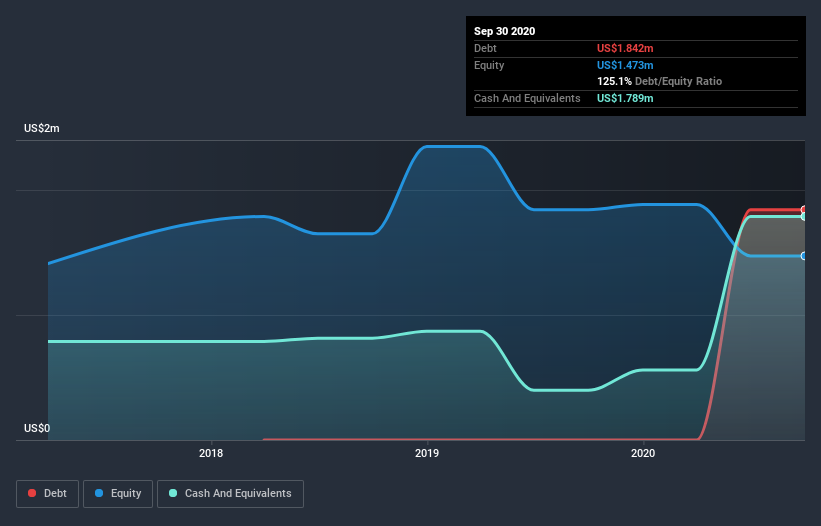
Task: Click the red Debt endpoint marker
Action: (804, 210)
